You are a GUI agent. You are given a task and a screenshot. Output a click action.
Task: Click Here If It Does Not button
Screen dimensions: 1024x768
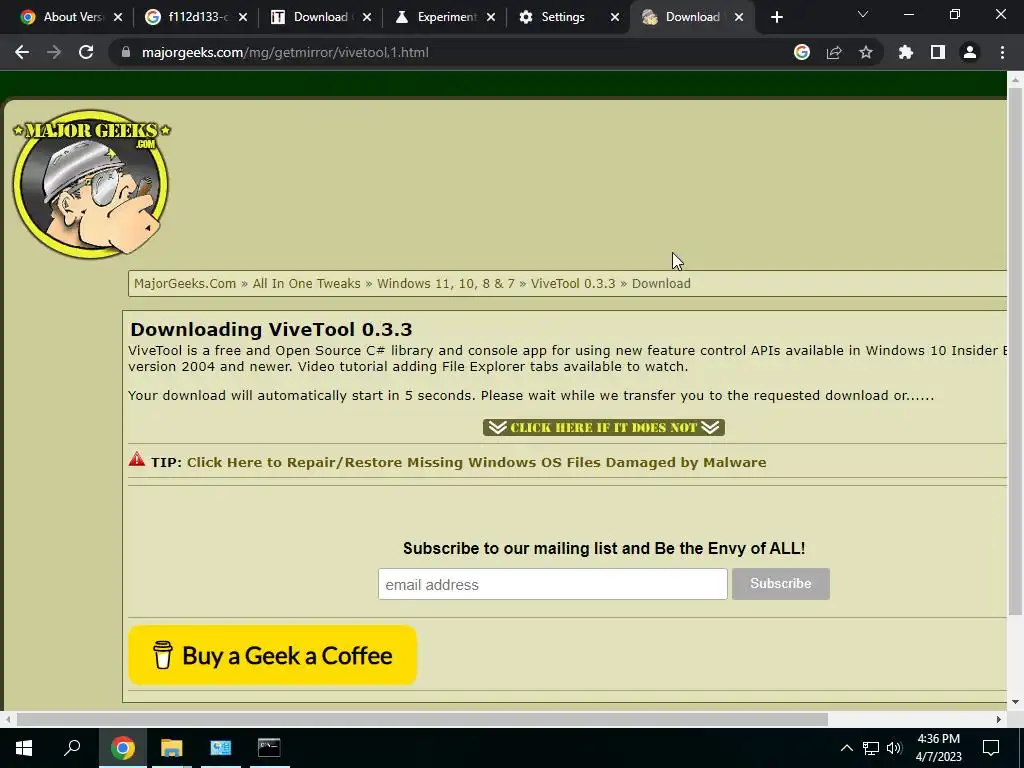tap(603, 427)
